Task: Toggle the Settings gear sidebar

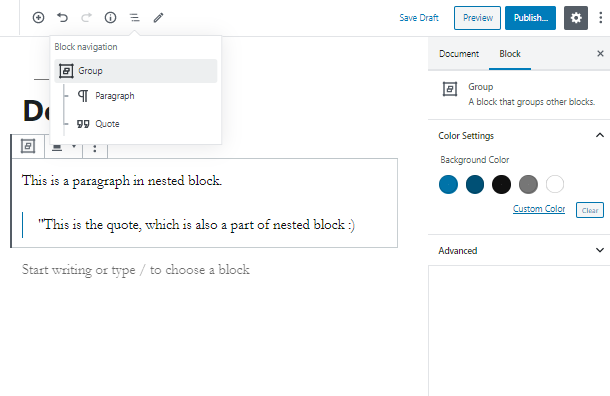Action: tap(576, 18)
